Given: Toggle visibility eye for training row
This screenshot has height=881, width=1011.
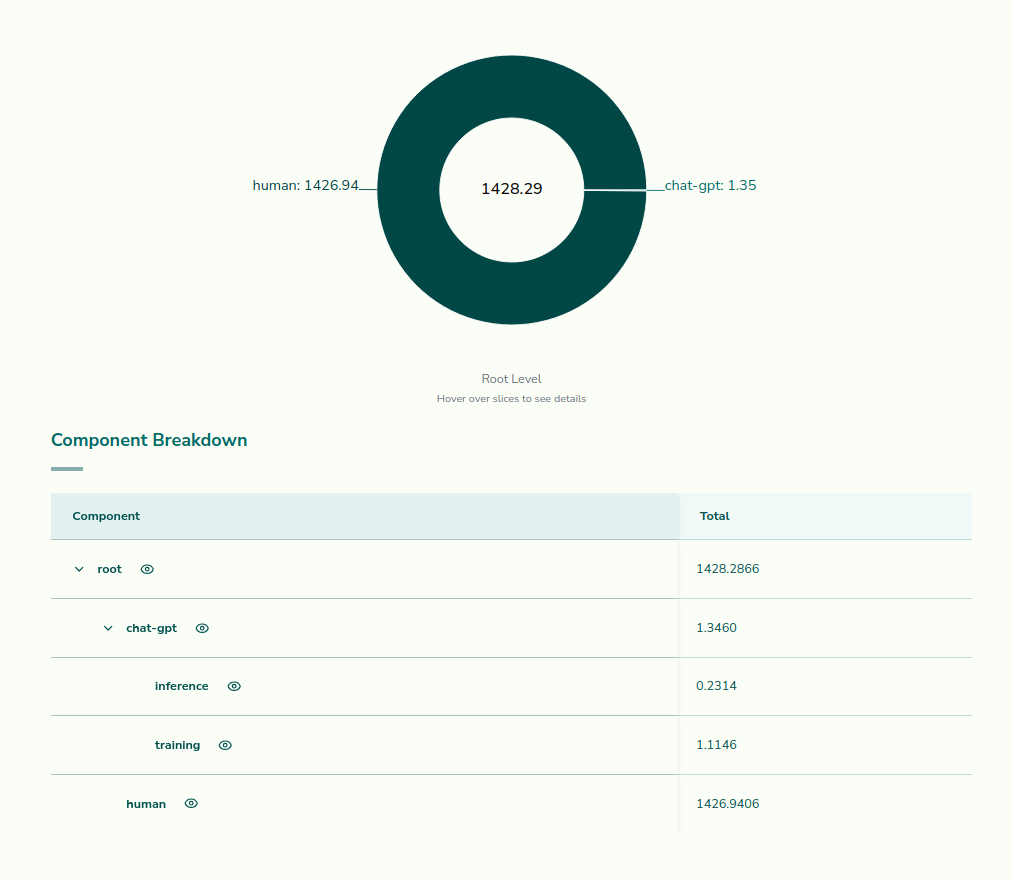Looking at the screenshot, I should pyautogui.click(x=225, y=746).
